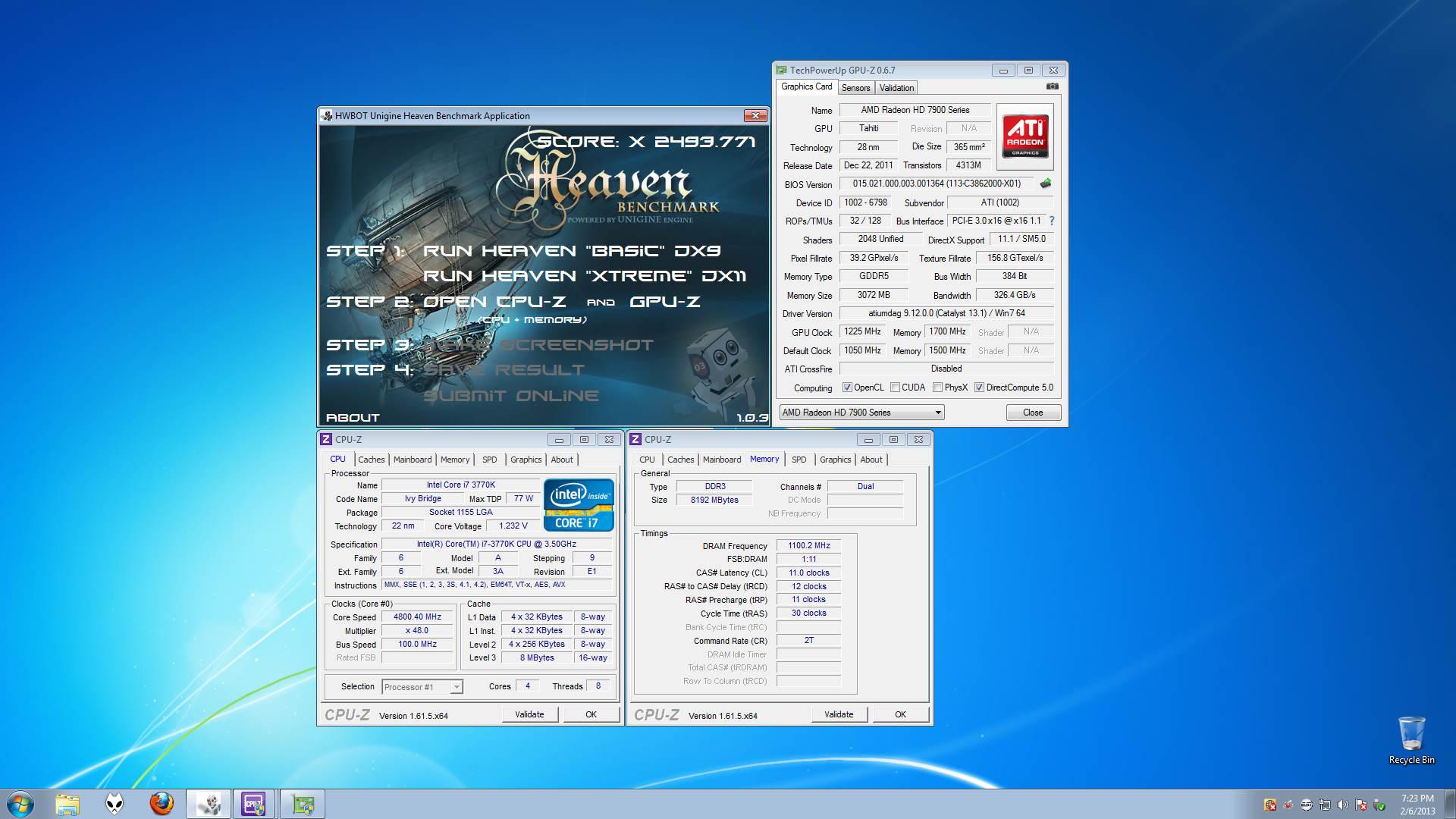Click the Core Speed 4800.40 MHz value
The image size is (1456, 819).
(x=417, y=617)
